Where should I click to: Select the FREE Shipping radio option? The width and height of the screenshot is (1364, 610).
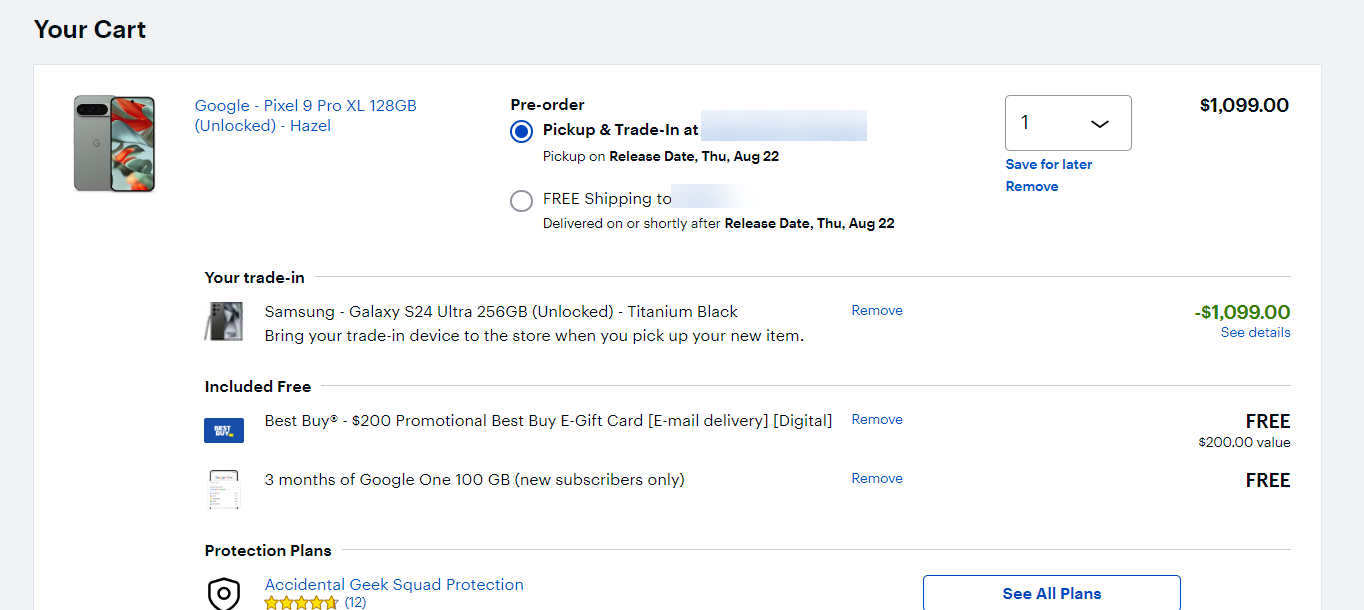521,200
